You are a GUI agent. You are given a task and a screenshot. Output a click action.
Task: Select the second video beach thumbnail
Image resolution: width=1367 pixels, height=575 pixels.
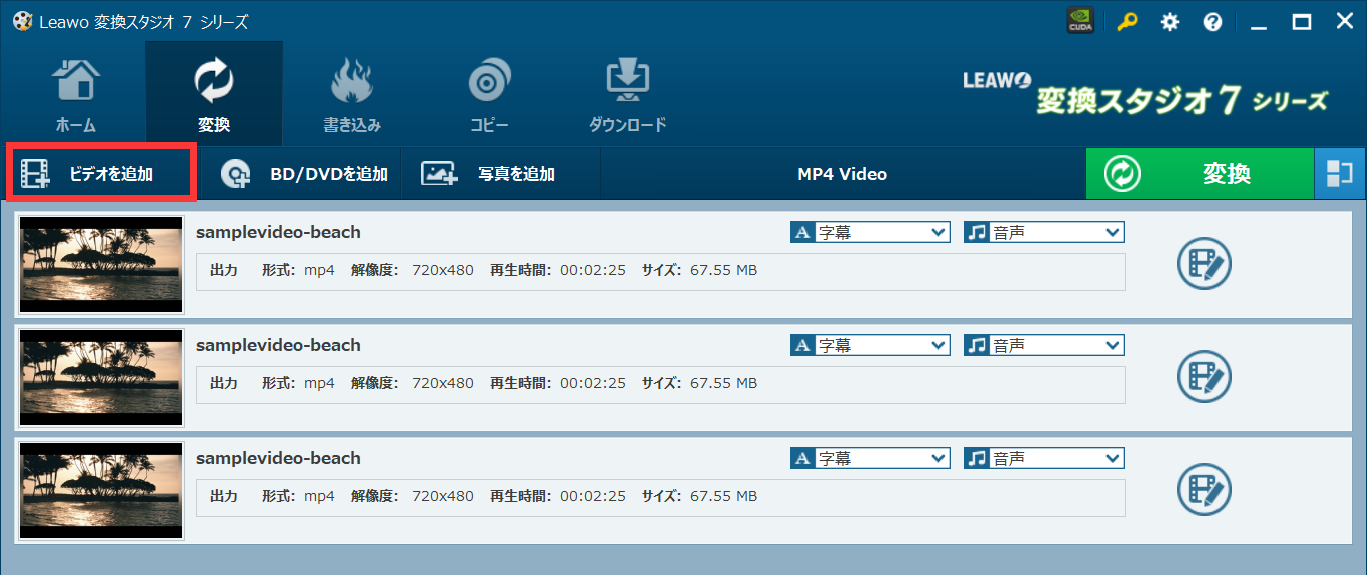[x=102, y=378]
